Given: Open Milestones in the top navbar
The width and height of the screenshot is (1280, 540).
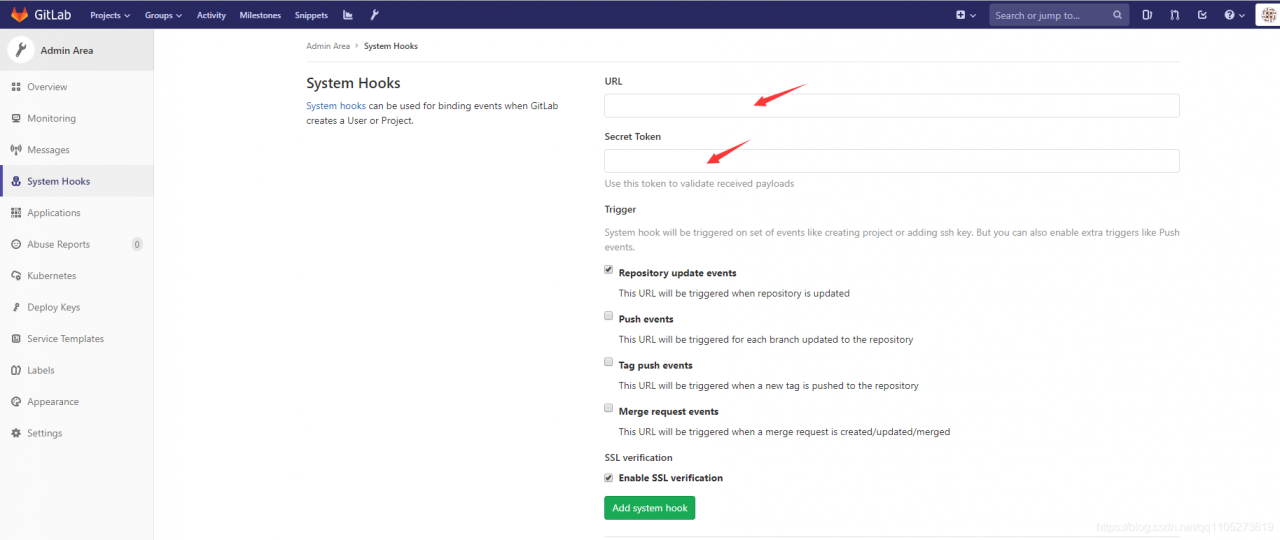Looking at the screenshot, I should point(260,15).
